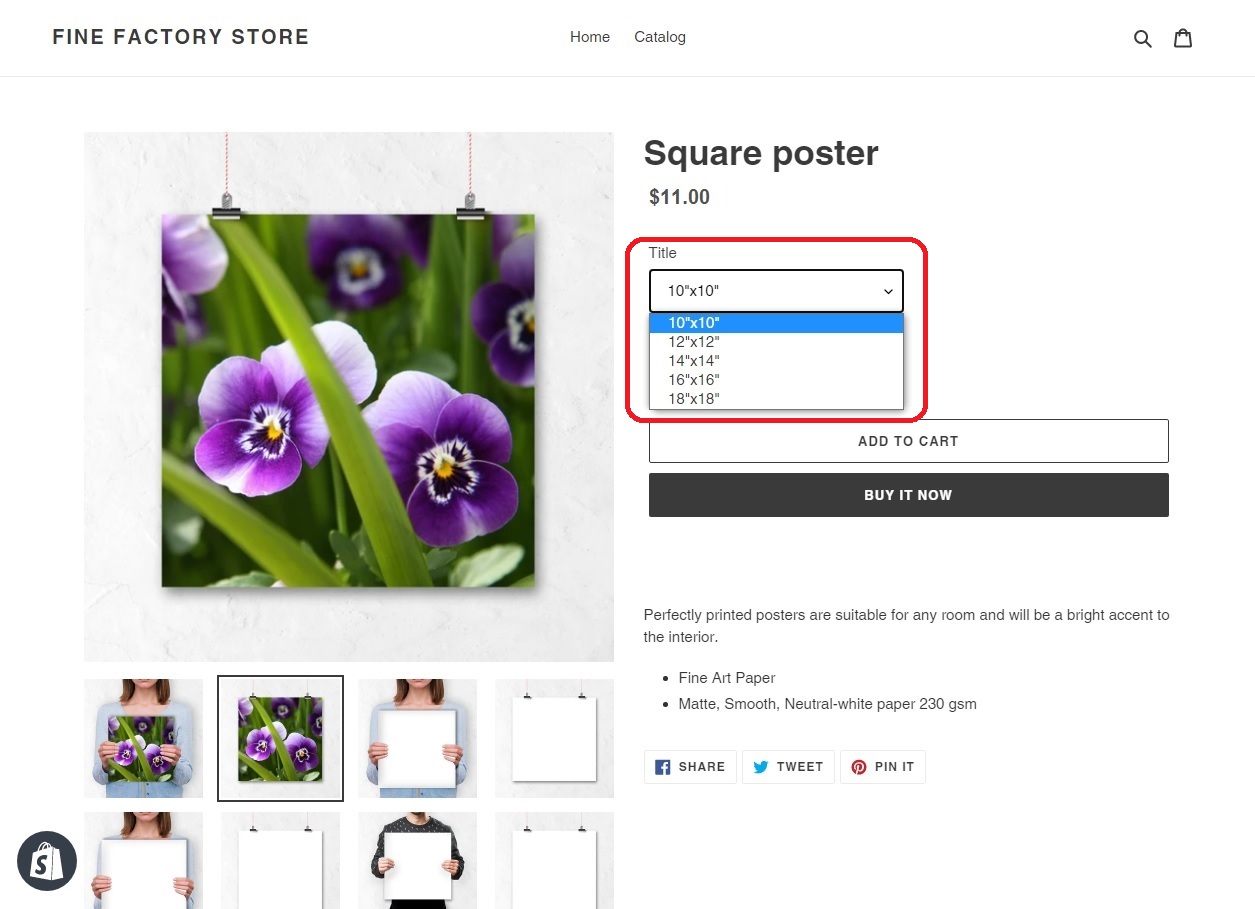Image resolution: width=1255 pixels, height=909 pixels.
Task: Pin the product on Pinterest
Action: coord(883,767)
